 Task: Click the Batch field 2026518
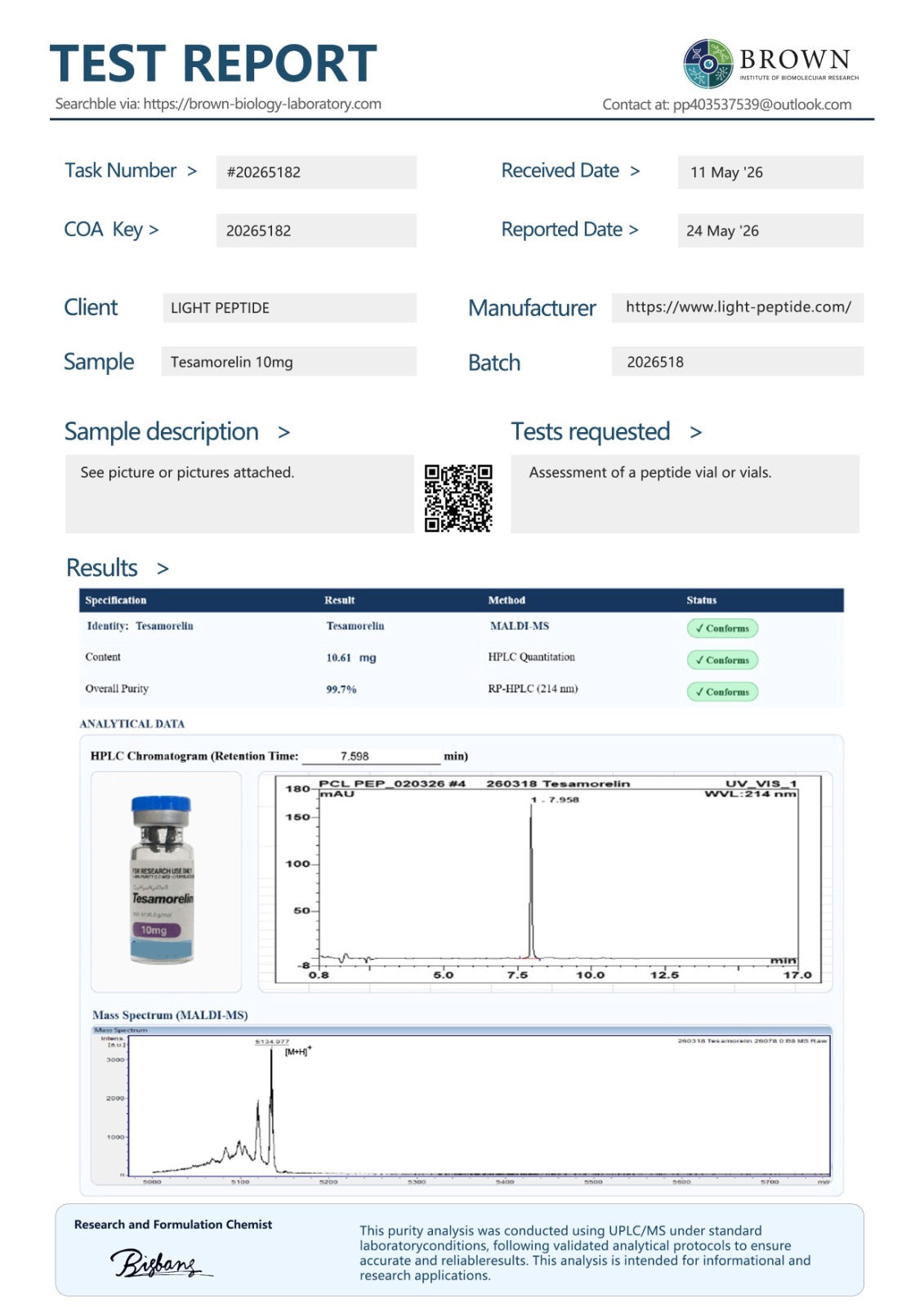[x=738, y=361]
